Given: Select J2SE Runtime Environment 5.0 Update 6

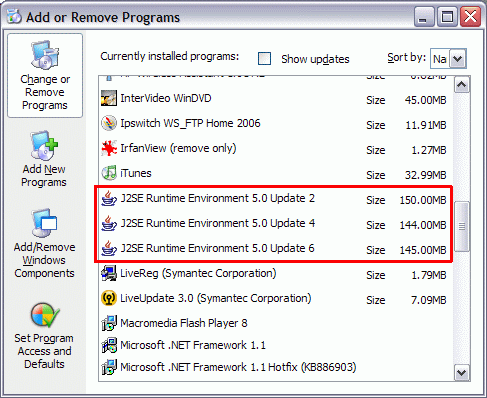Looking at the screenshot, I should pos(275,249).
